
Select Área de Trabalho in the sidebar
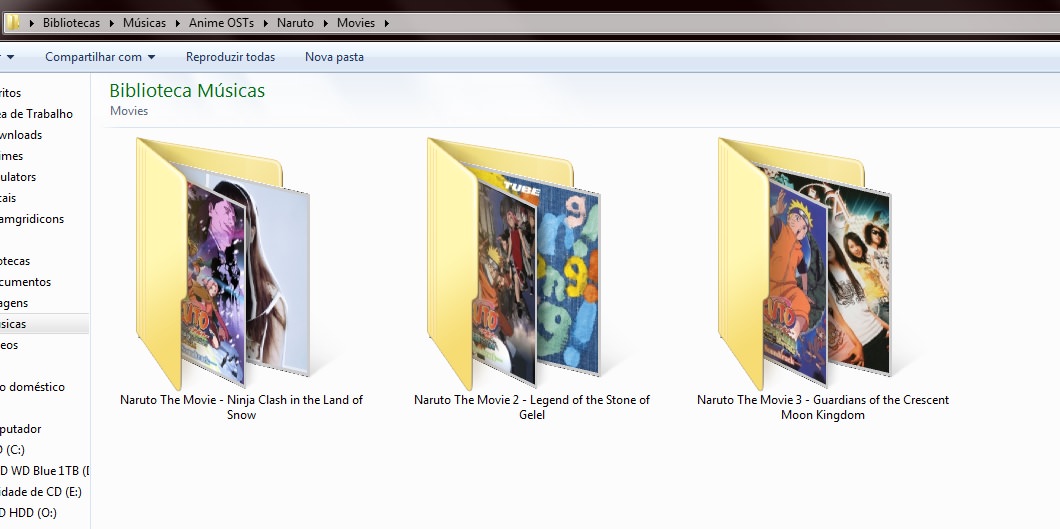click(37, 114)
